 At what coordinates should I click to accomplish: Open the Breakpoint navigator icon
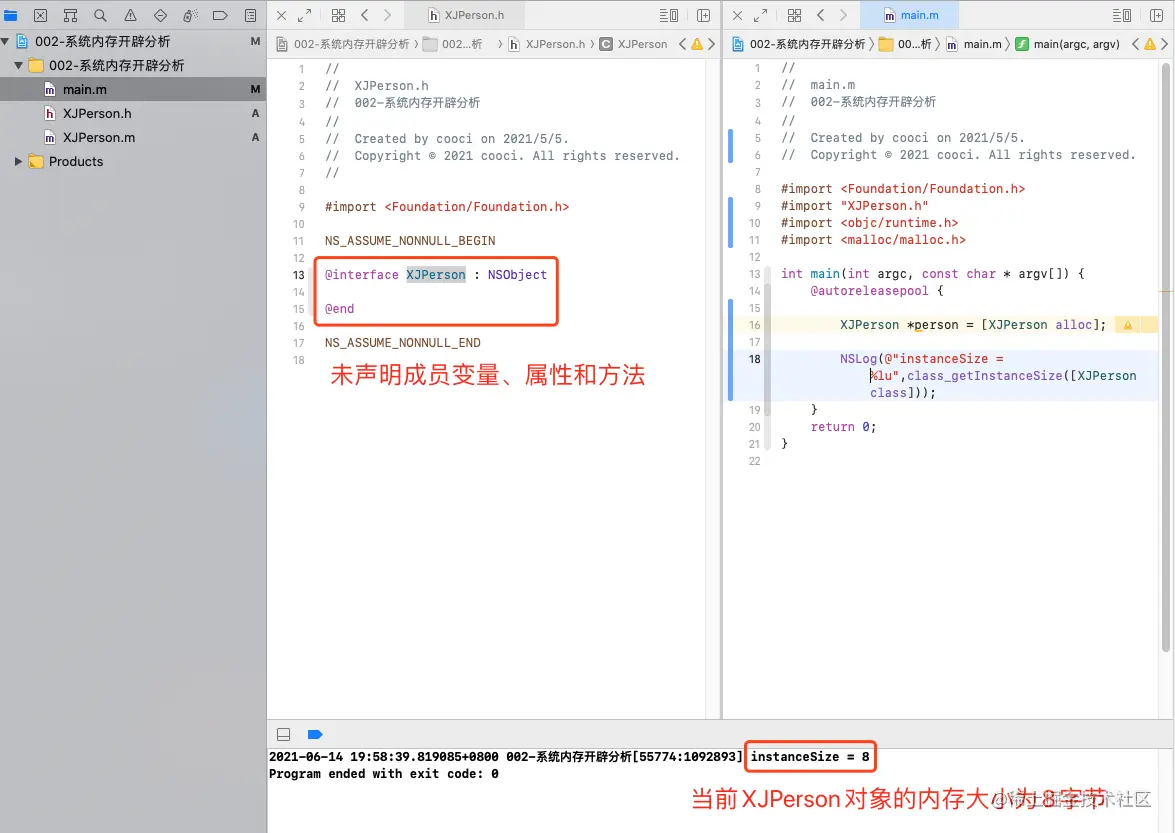point(220,15)
